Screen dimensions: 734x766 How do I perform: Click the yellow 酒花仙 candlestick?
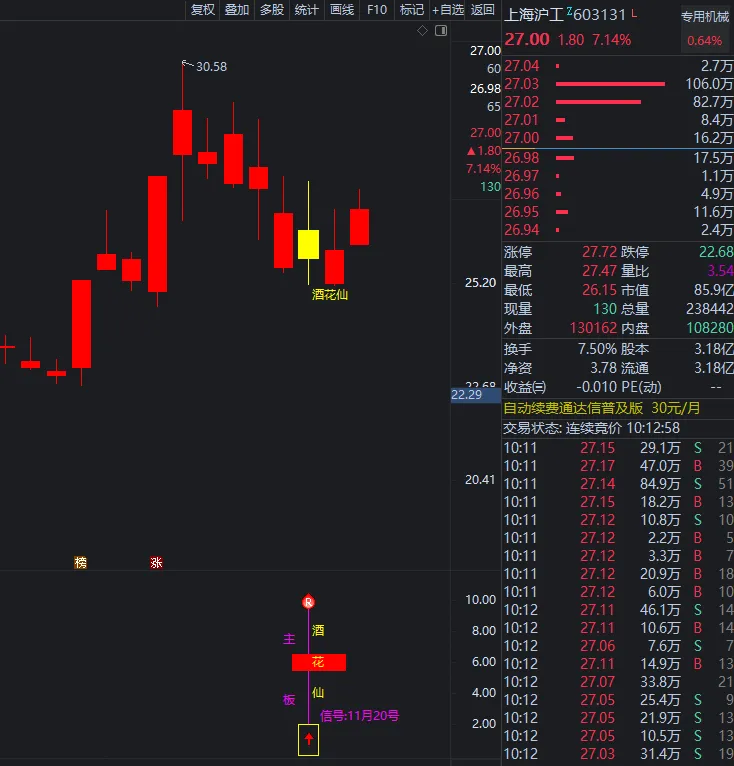[x=308, y=244]
